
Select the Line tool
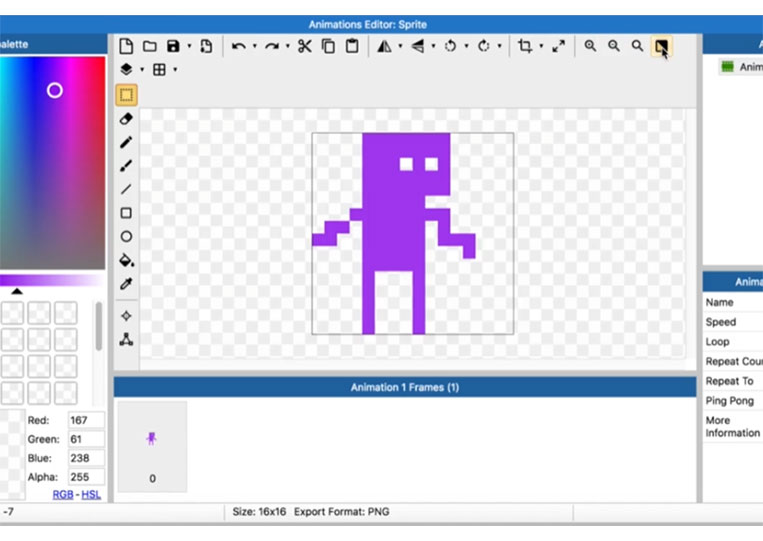(x=126, y=189)
